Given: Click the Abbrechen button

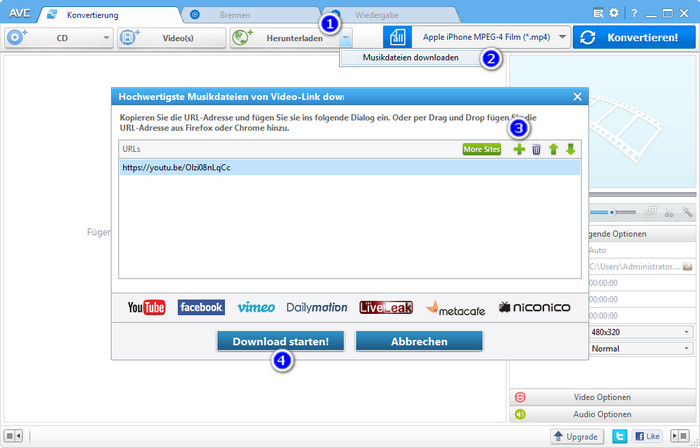Looking at the screenshot, I should 419,341.
